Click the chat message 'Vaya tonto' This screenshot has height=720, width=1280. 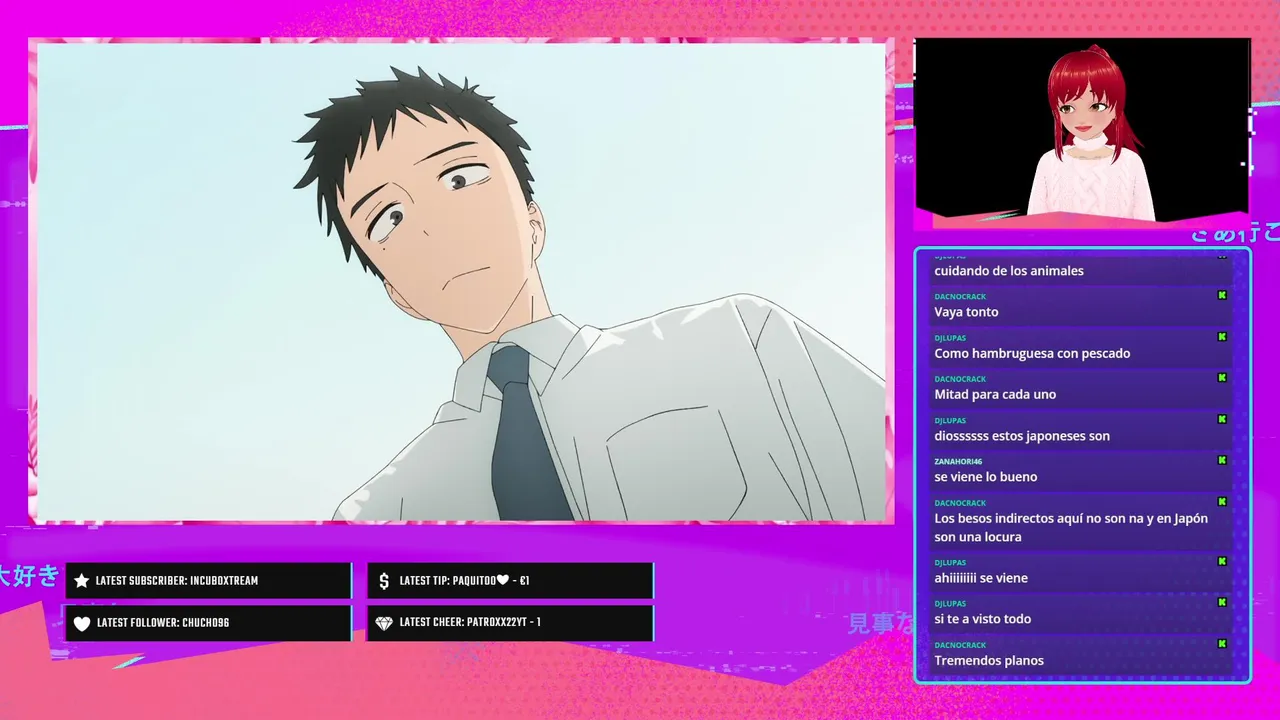point(966,312)
